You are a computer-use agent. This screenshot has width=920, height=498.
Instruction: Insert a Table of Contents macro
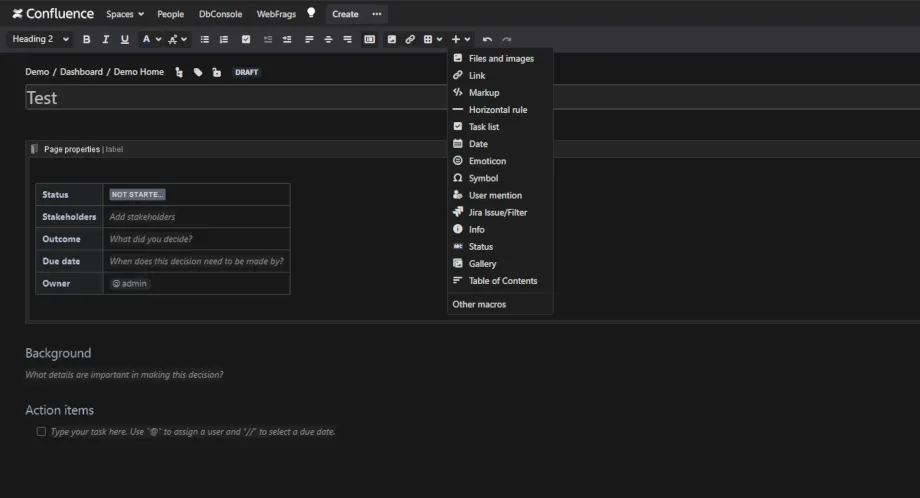pyautogui.click(x=500, y=281)
